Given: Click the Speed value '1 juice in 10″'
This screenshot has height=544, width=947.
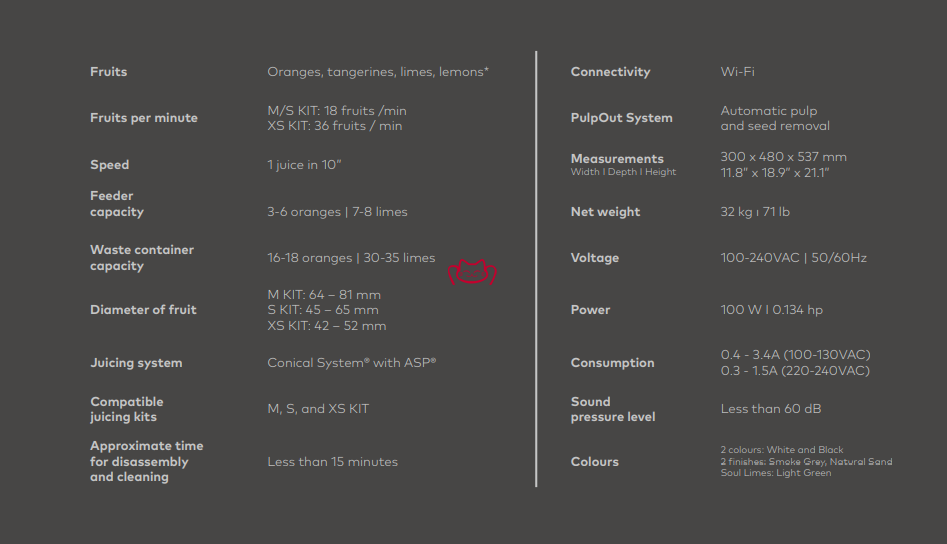Looking at the screenshot, I should click(304, 165).
